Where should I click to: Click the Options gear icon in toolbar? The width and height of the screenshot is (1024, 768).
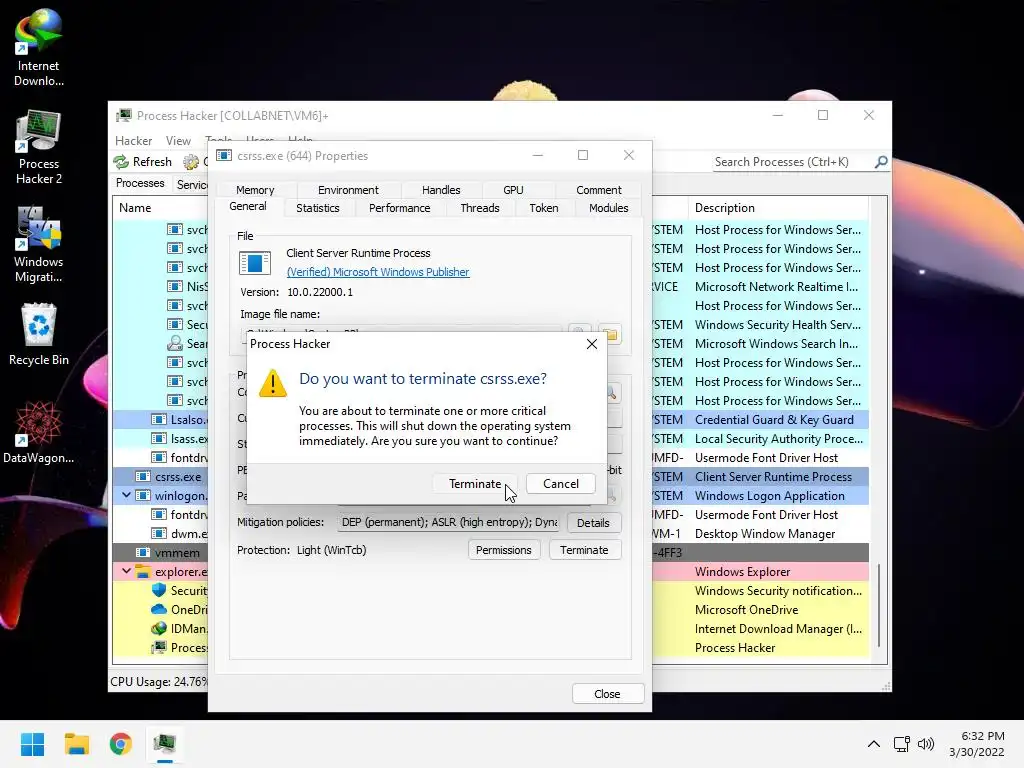click(x=191, y=161)
